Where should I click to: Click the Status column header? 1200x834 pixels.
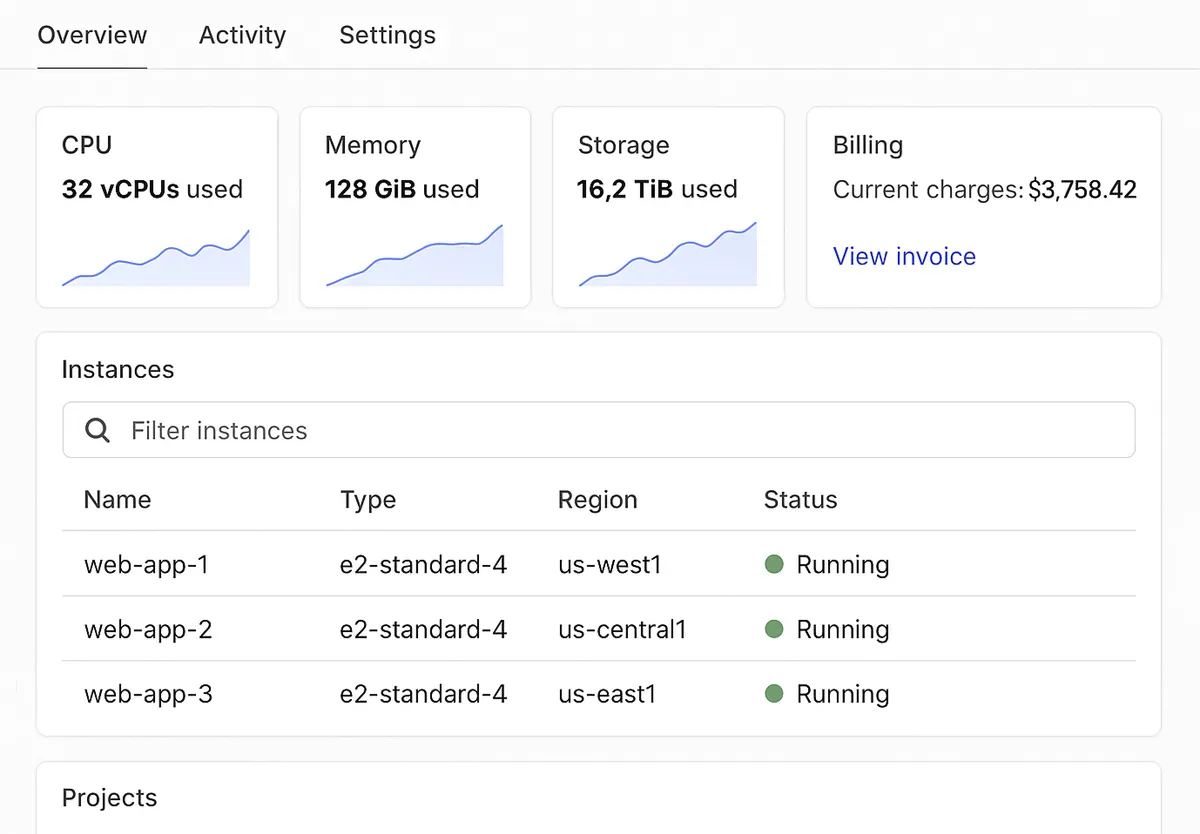[x=800, y=499]
